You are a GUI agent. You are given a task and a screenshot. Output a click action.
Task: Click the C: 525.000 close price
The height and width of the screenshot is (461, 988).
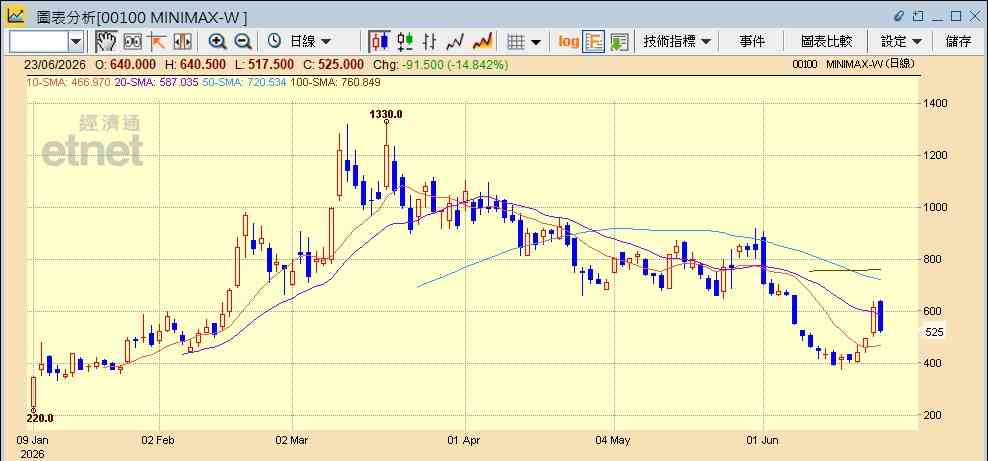pos(333,65)
